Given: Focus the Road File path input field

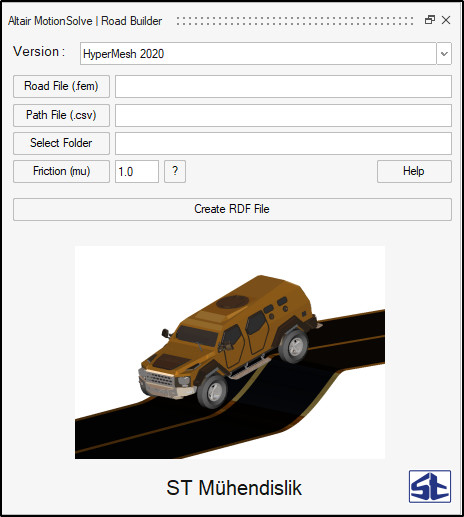Looking at the screenshot, I should pyautogui.click(x=283, y=86).
